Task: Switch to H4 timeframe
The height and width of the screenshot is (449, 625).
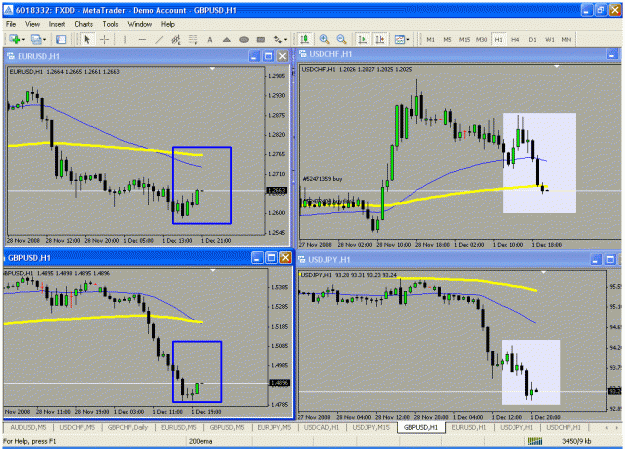Action: [515, 39]
